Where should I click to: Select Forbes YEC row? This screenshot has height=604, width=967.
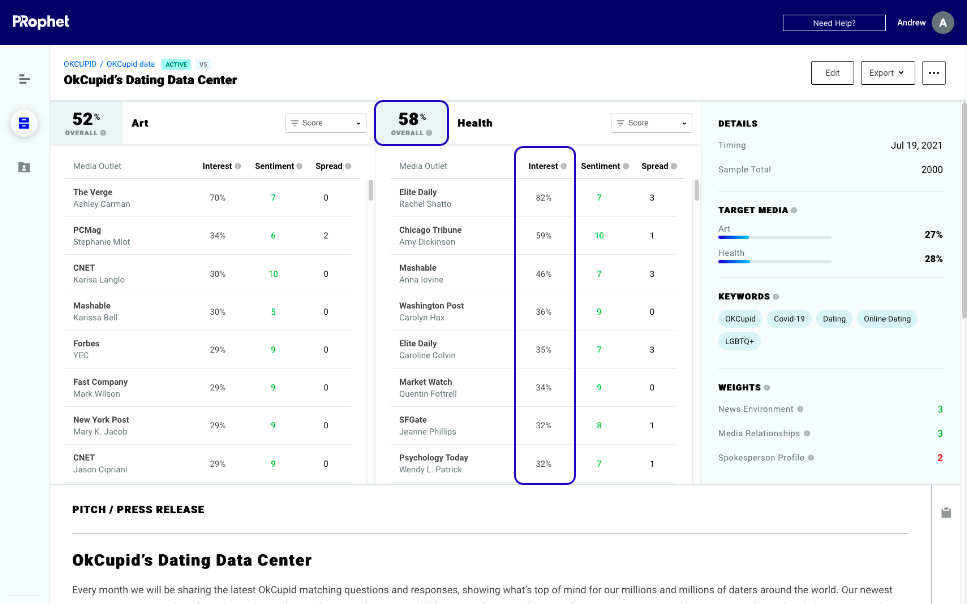(208, 349)
